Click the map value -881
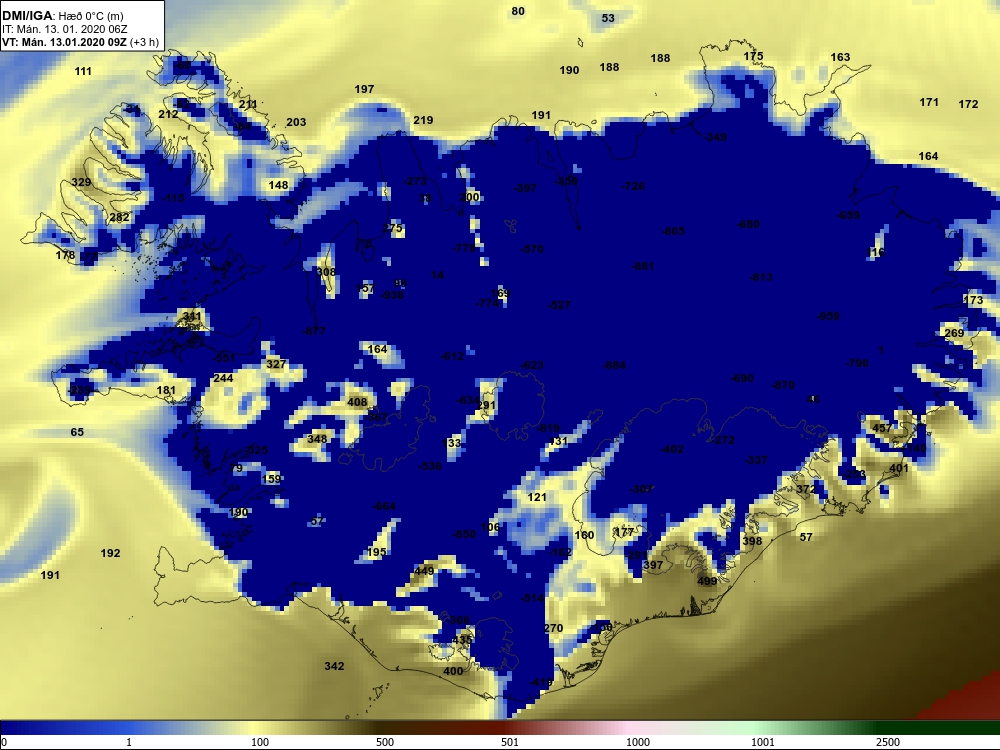The image size is (1000, 750). point(643,266)
